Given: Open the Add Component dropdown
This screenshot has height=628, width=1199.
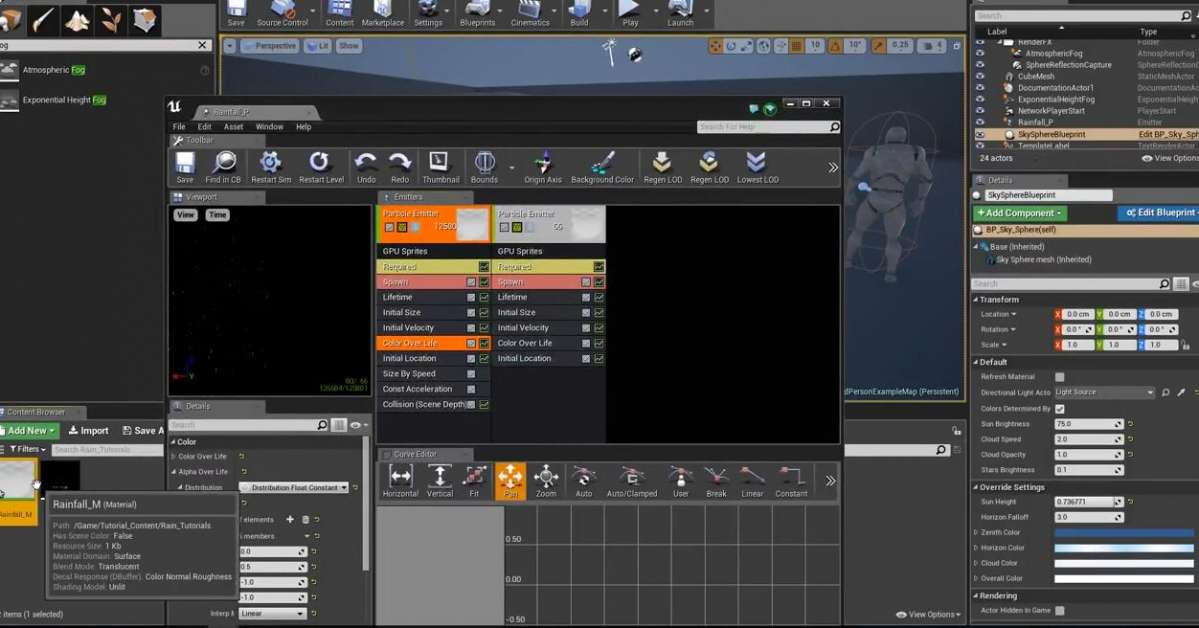Looking at the screenshot, I should (1020, 213).
